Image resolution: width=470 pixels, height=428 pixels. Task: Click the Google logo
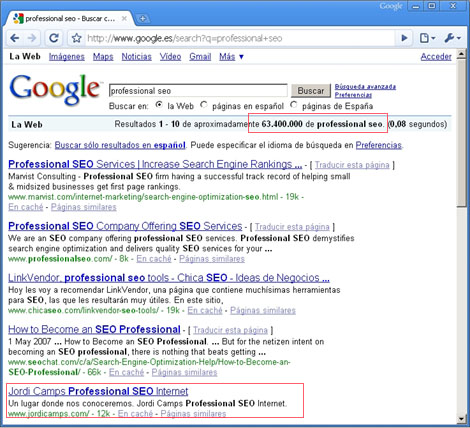coord(55,89)
